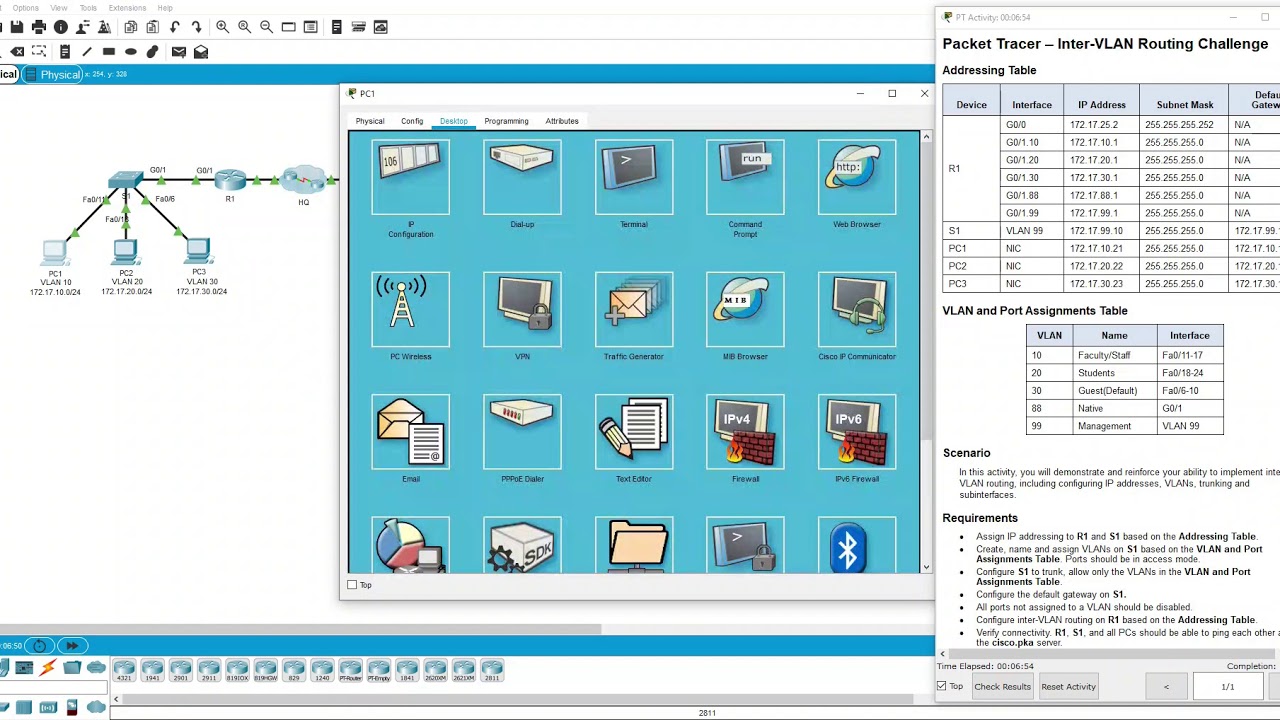Click the Print icon in main toolbar
Image resolution: width=1280 pixels, height=720 pixels.
(39, 27)
